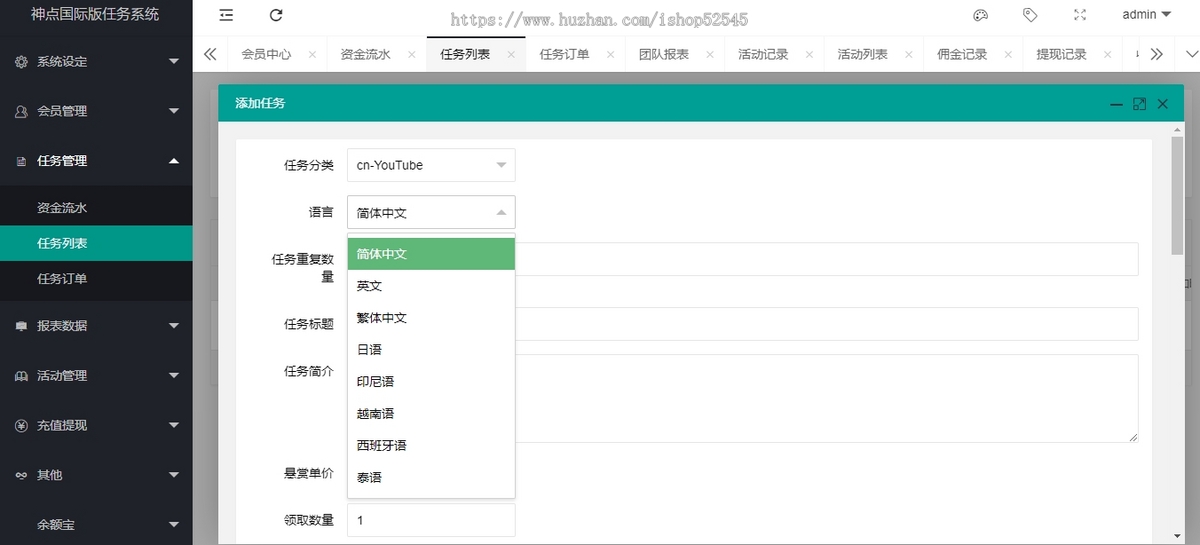Viewport: 1200px width, 545px height.
Task: Collapse the sidebar with the menu fold icon
Action: (x=227, y=15)
